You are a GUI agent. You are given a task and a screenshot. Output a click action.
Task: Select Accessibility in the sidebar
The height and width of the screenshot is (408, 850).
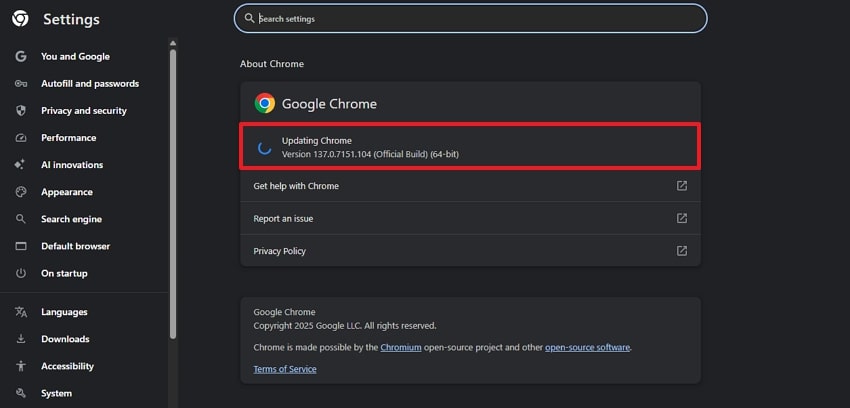[67, 366]
